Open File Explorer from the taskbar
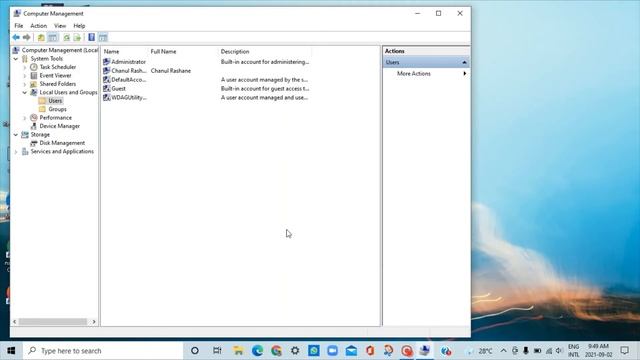Image resolution: width=640 pixels, height=360 pixels. coord(238,351)
